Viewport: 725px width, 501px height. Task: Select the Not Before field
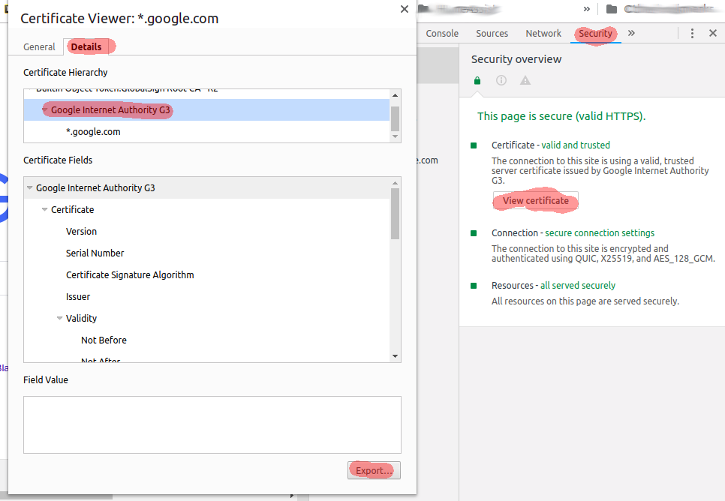(104, 340)
